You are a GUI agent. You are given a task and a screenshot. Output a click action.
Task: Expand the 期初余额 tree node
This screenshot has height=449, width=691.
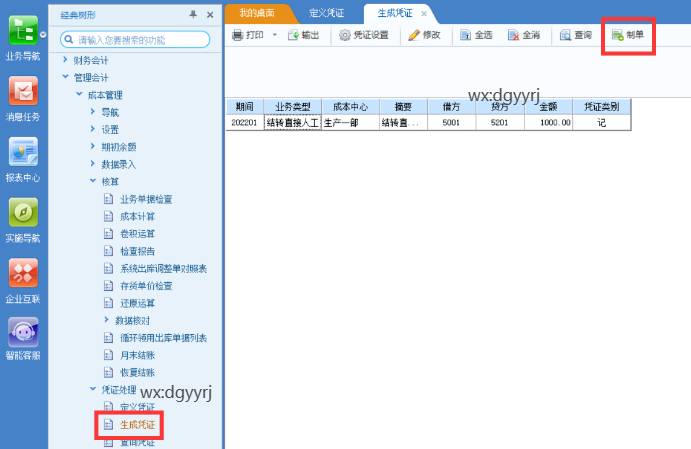(x=92, y=147)
